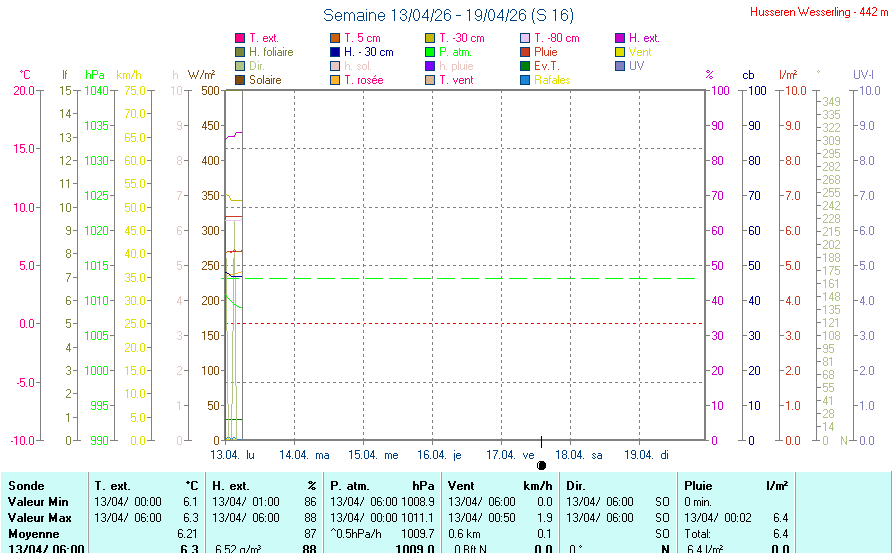Click the Pluie red legend square
Screen dimensions: 892x553
click(x=525, y=52)
